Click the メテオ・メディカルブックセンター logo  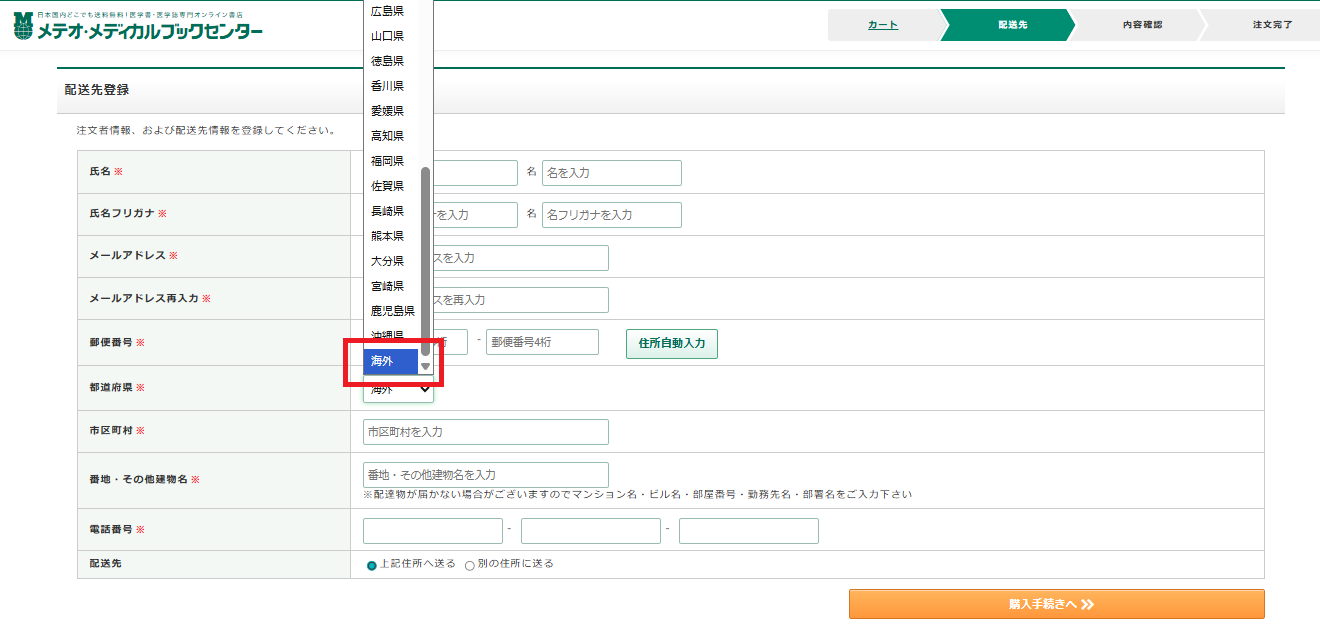pyautogui.click(x=139, y=26)
